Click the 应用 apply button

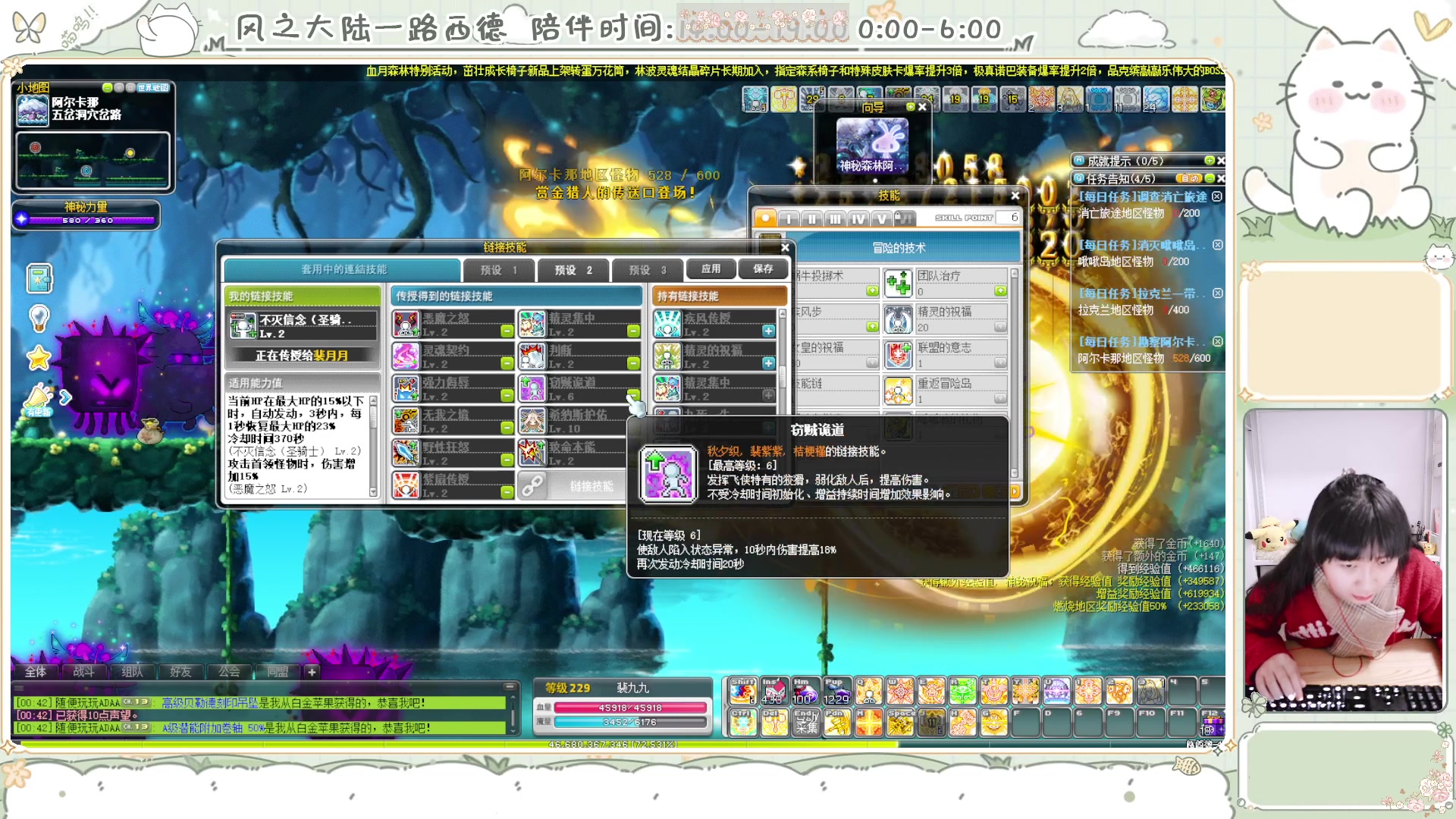[x=711, y=269]
